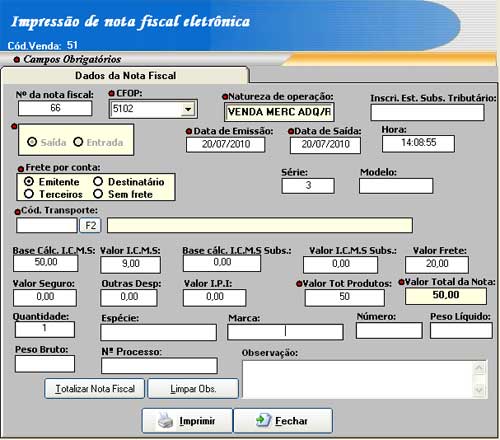Choose Sem frete option

(x=98, y=194)
